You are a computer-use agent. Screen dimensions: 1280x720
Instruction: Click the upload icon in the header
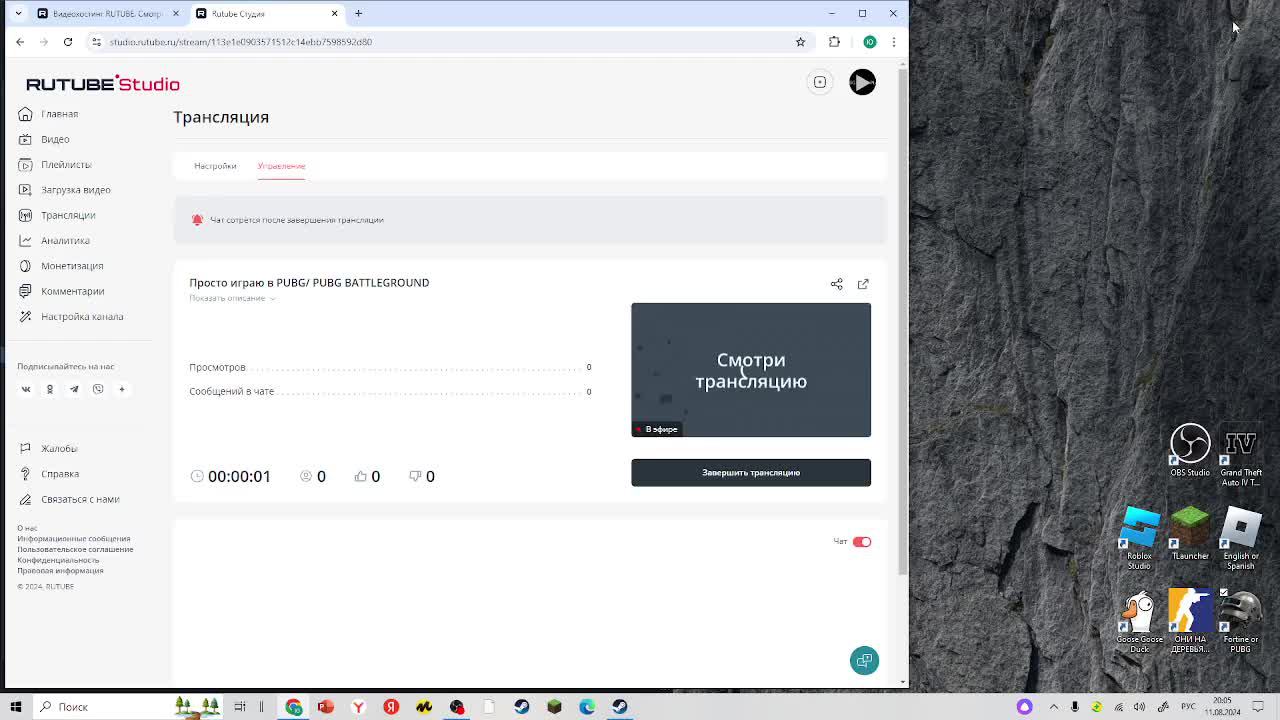(x=820, y=82)
